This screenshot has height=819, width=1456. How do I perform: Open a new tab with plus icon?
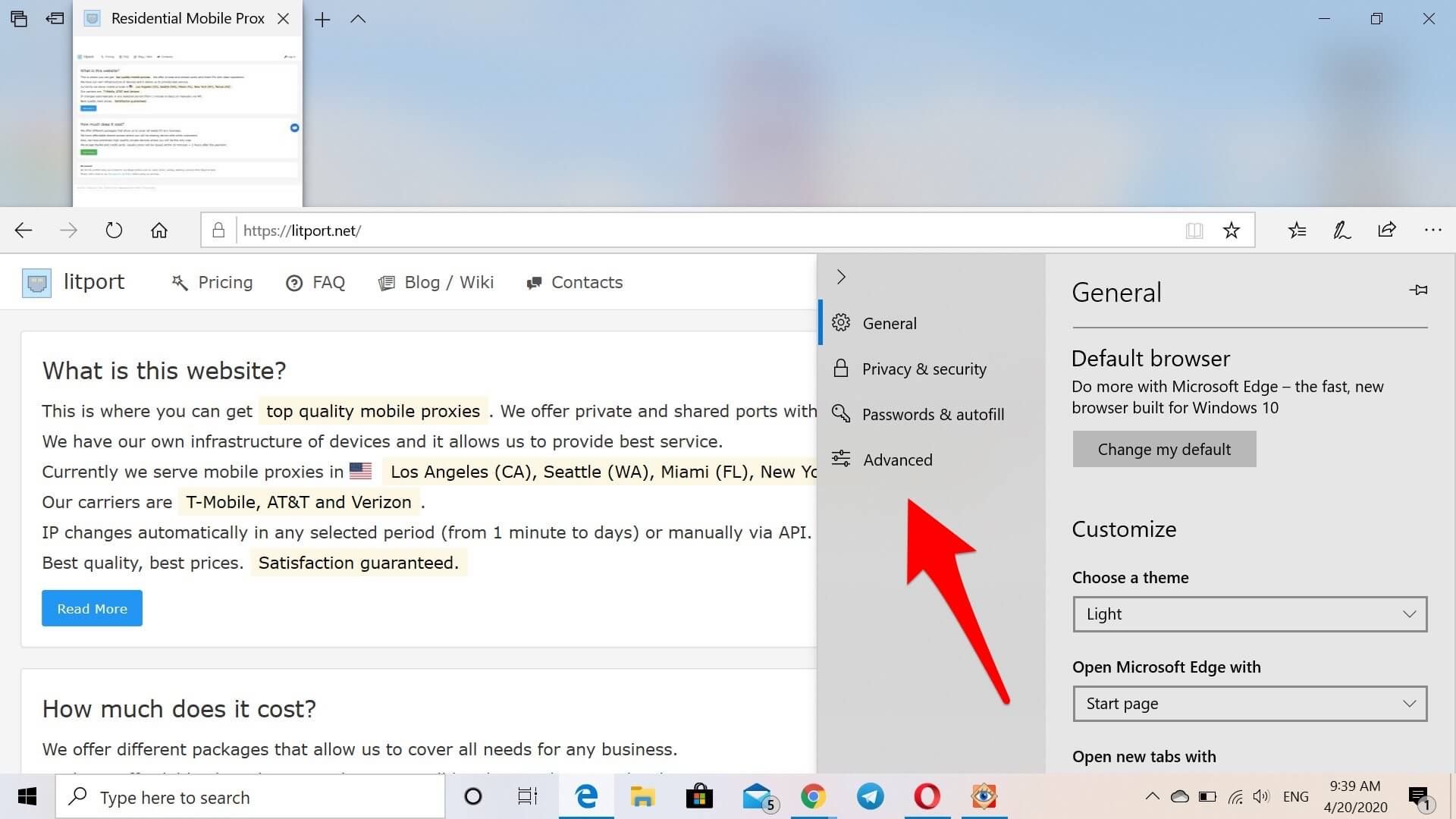[322, 20]
